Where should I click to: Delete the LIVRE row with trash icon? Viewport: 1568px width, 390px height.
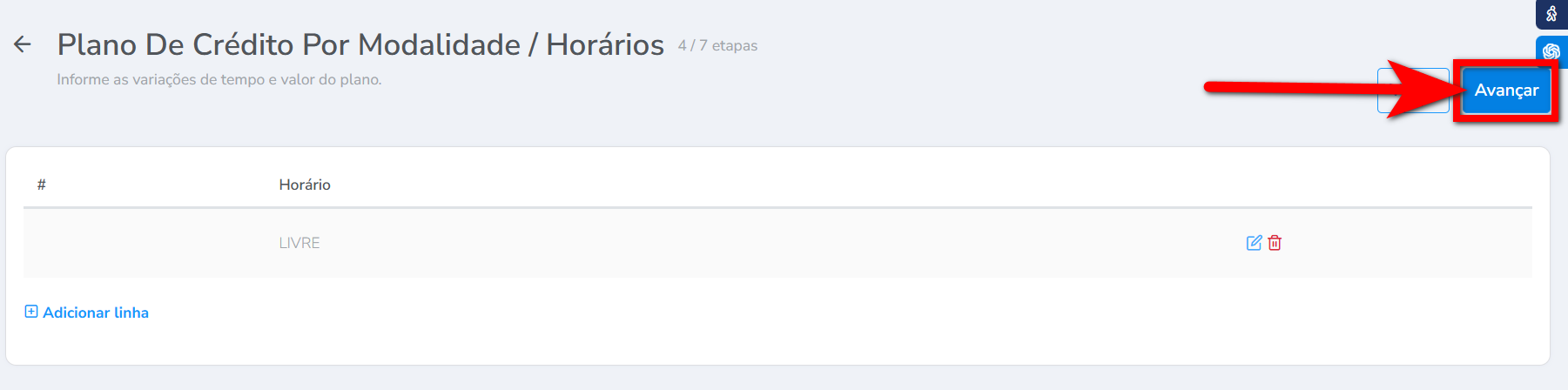(x=1275, y=243)
